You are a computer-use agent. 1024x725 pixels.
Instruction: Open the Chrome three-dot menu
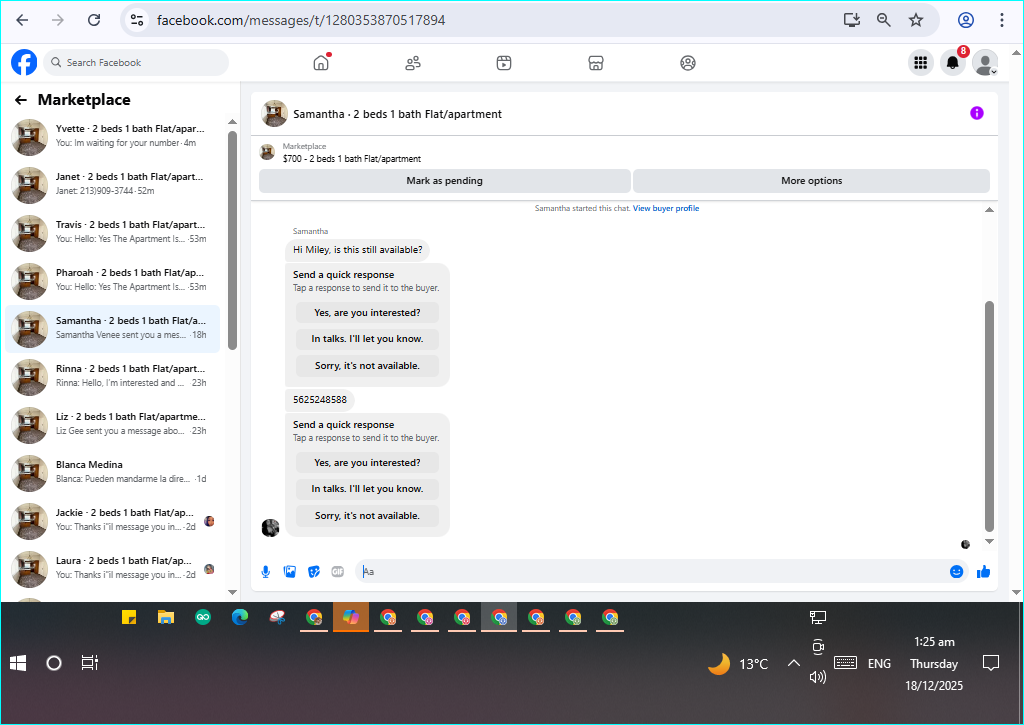coord(1001,20)
